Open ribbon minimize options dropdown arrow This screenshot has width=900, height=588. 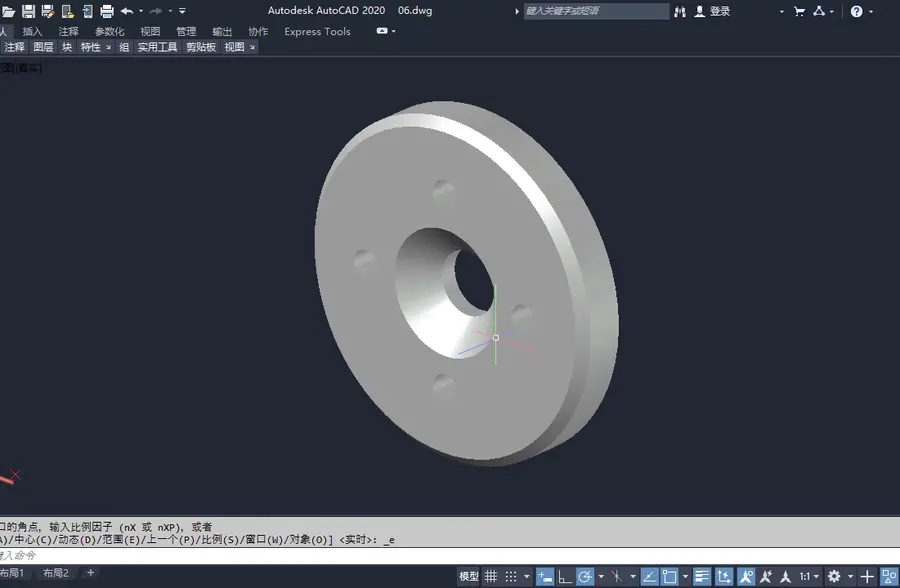(x=394, y=31)
